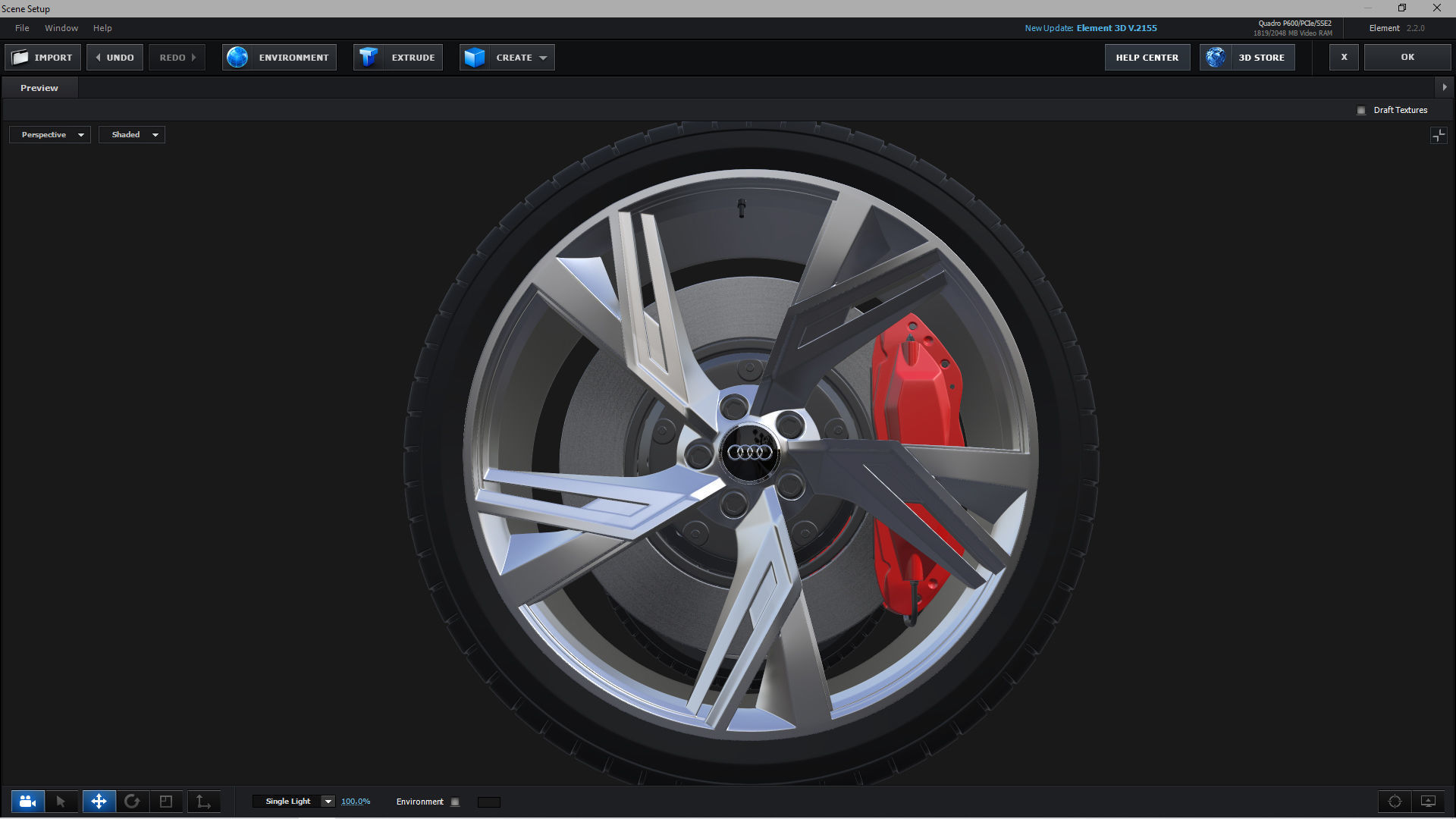Viewport: 1456px width, 819px height.
Task: Click the pivot/axis anchor tool icon
Action: tap(203, 802)
